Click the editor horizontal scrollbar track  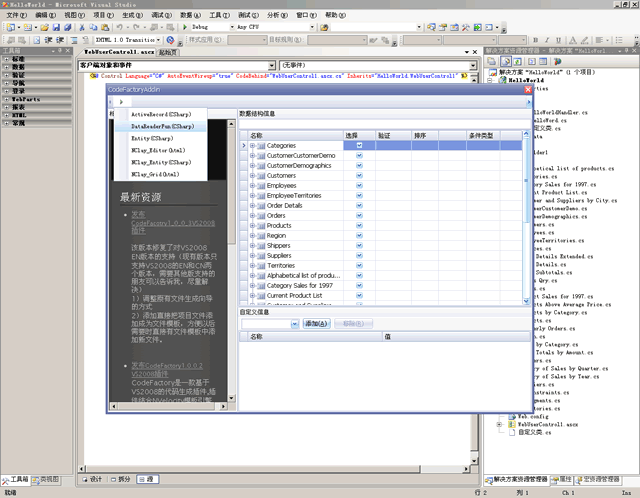tap(273, 469)
